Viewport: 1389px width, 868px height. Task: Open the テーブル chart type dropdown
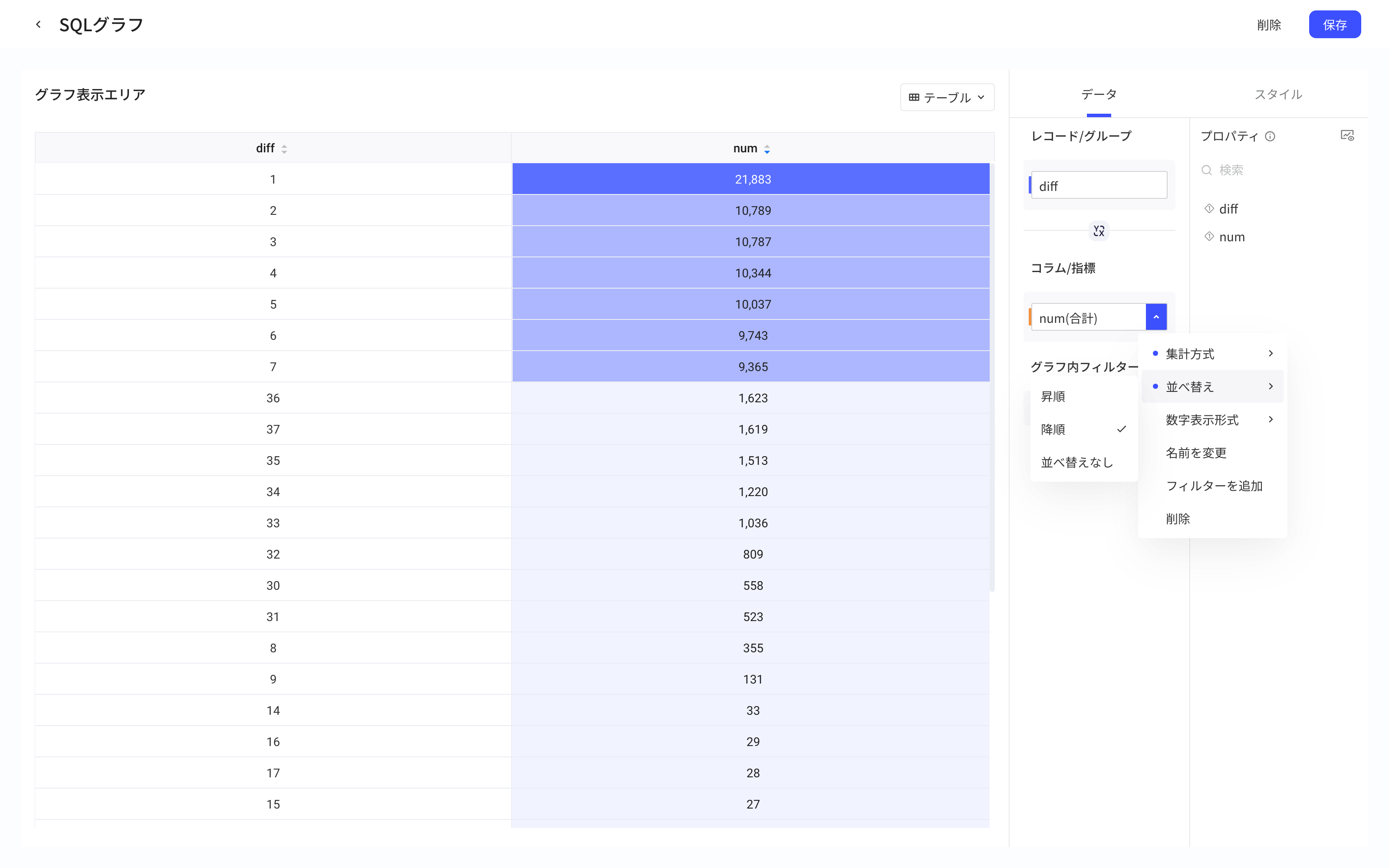pyautogui.click(x=947, y=98)
